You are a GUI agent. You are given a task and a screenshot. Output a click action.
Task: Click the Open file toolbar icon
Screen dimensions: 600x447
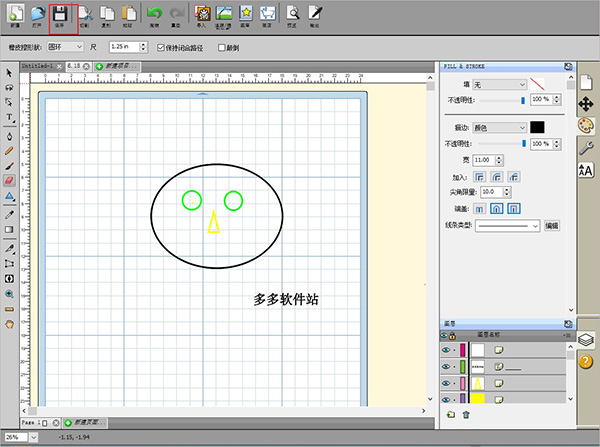(37, 14)
